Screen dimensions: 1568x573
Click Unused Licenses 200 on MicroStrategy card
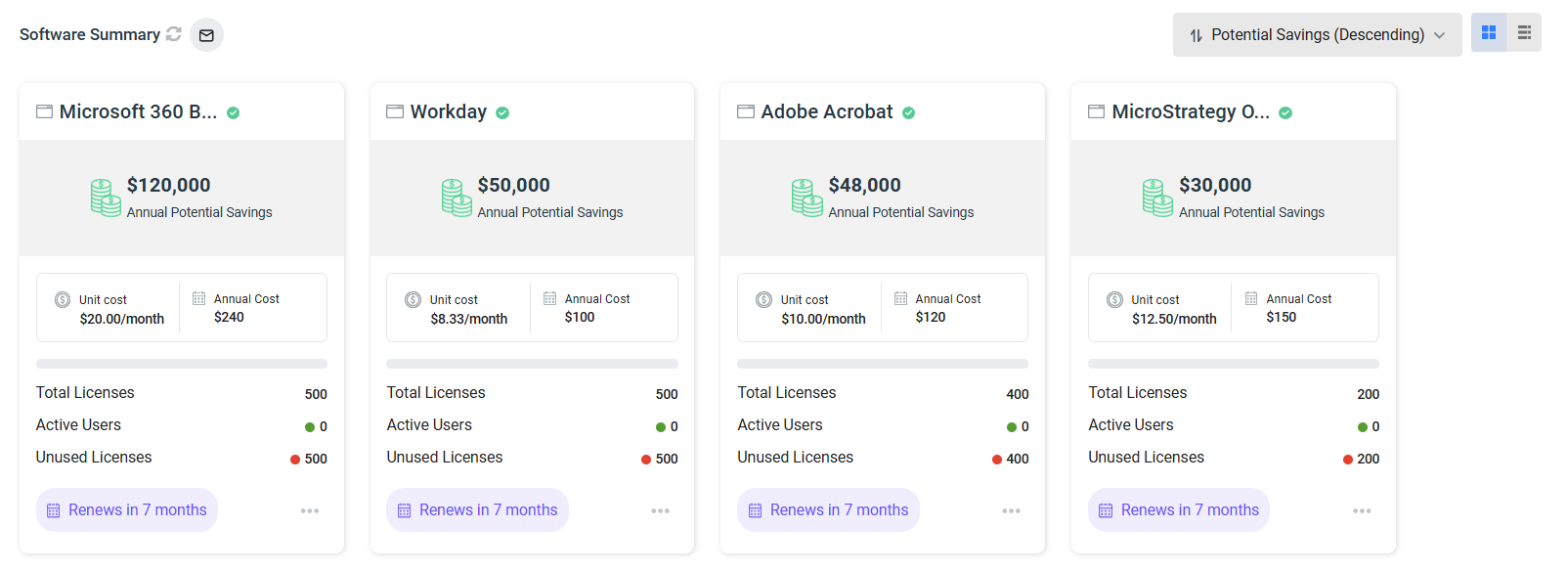1234,458
